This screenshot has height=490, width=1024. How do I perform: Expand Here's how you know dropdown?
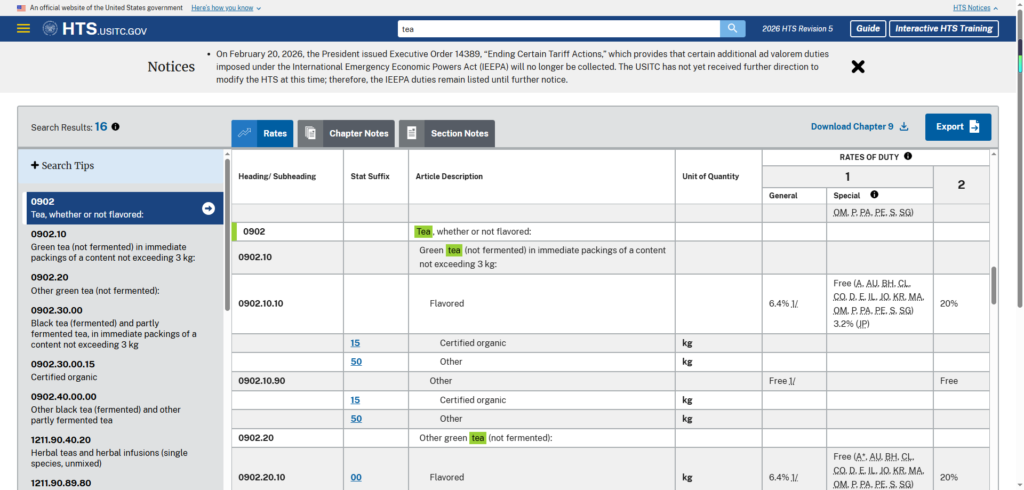click(x=226, y=8)
